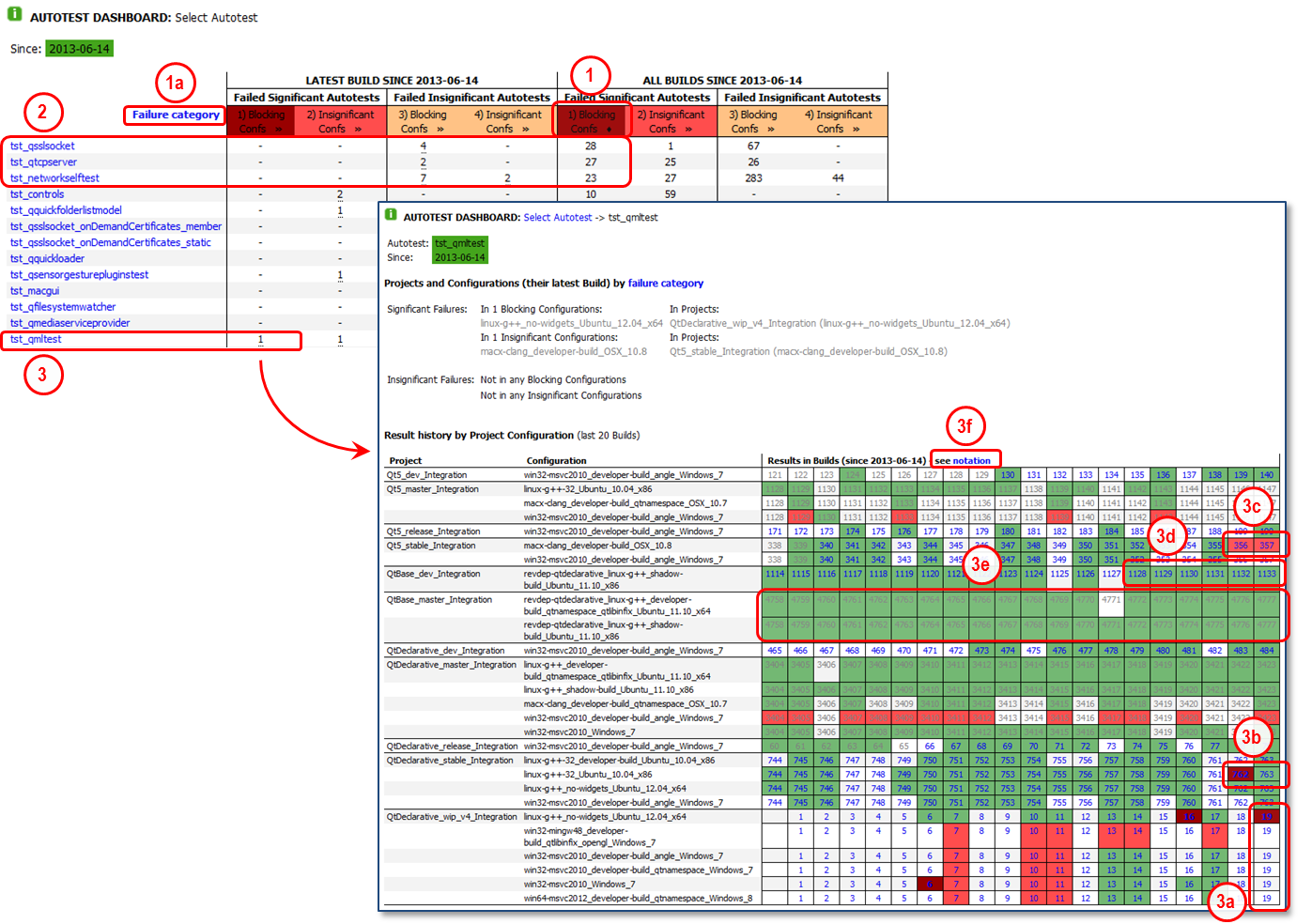The image size is (1312, 924).
Task: Open the tst_macgui autotest
Action: coord(35,291)
